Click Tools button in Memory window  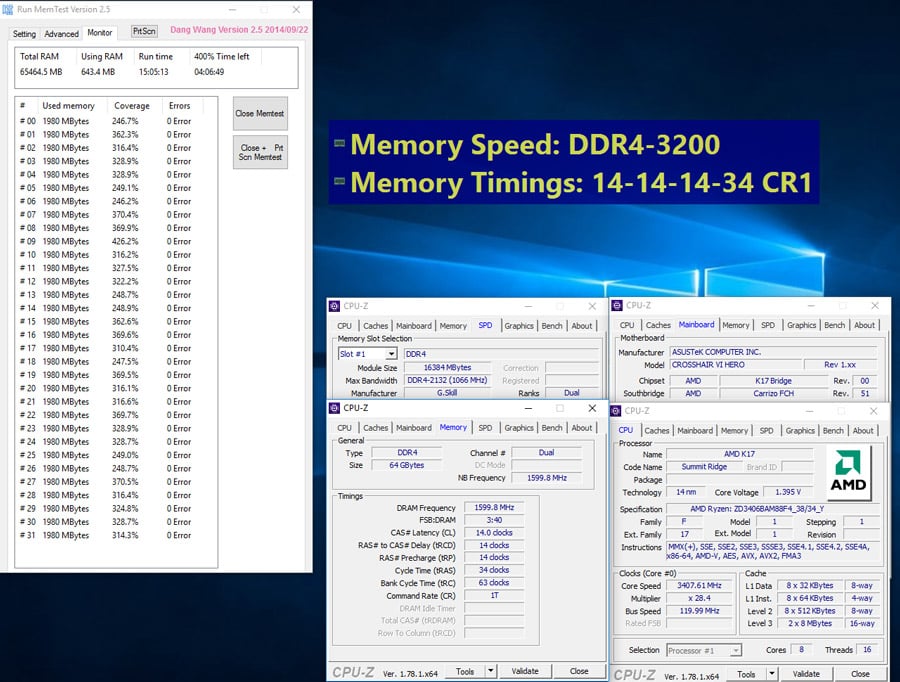465,671
